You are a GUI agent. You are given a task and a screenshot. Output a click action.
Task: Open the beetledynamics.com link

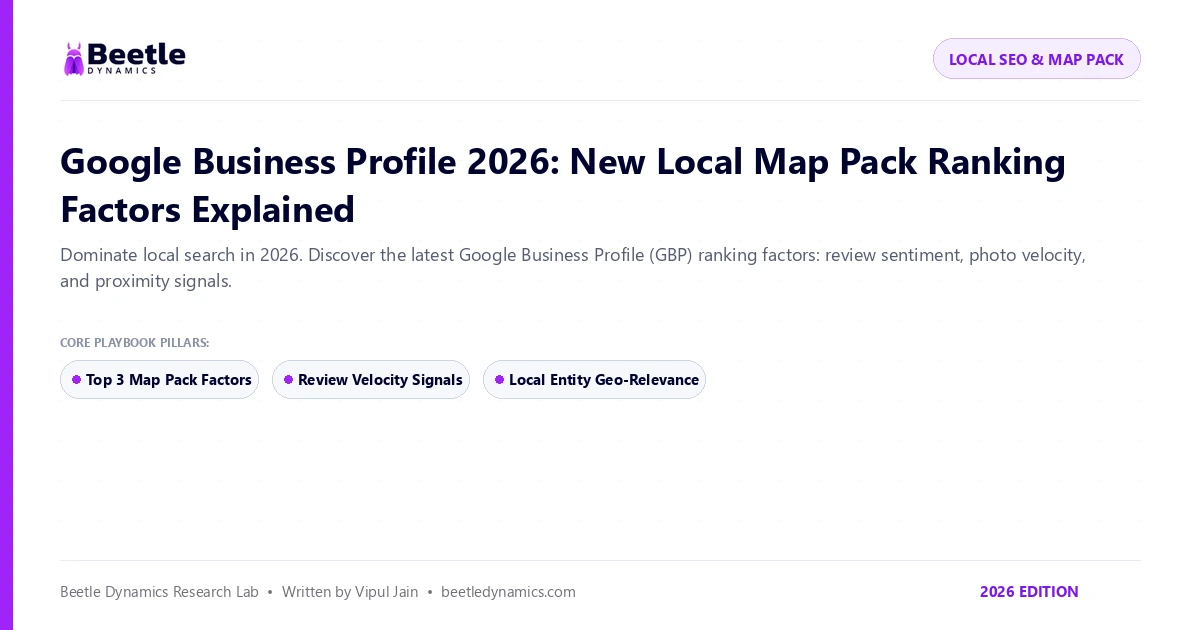coord(508,592)
